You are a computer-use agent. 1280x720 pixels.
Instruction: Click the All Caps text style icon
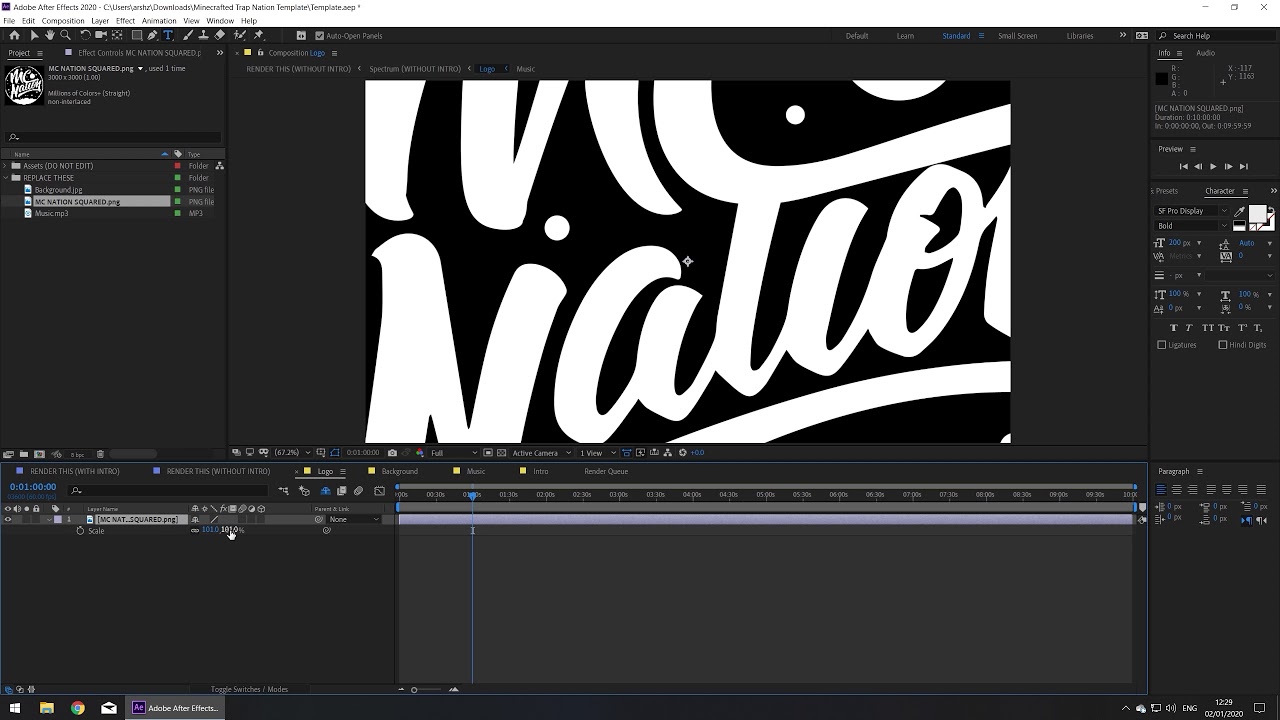(1207, 328)
